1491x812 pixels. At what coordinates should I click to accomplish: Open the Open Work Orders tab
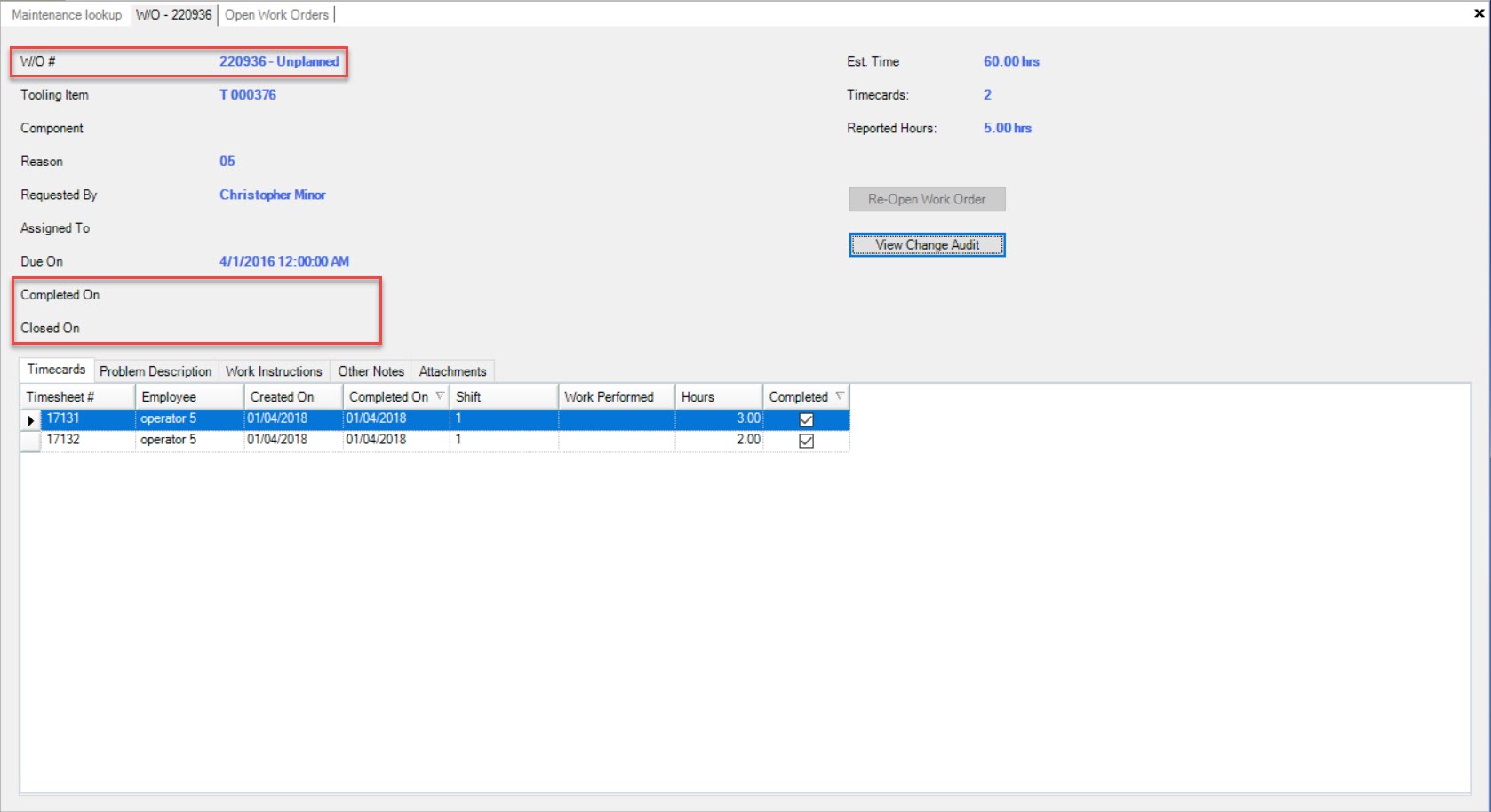click(276, 14)
